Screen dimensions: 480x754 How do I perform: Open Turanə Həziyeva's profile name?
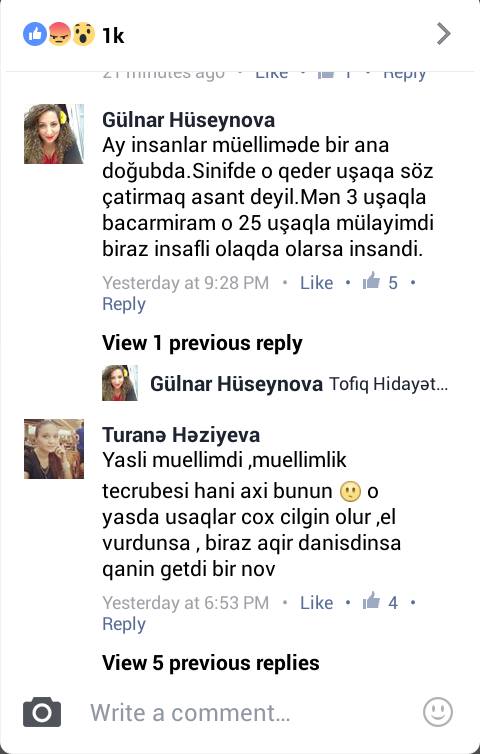coord(181,435)
